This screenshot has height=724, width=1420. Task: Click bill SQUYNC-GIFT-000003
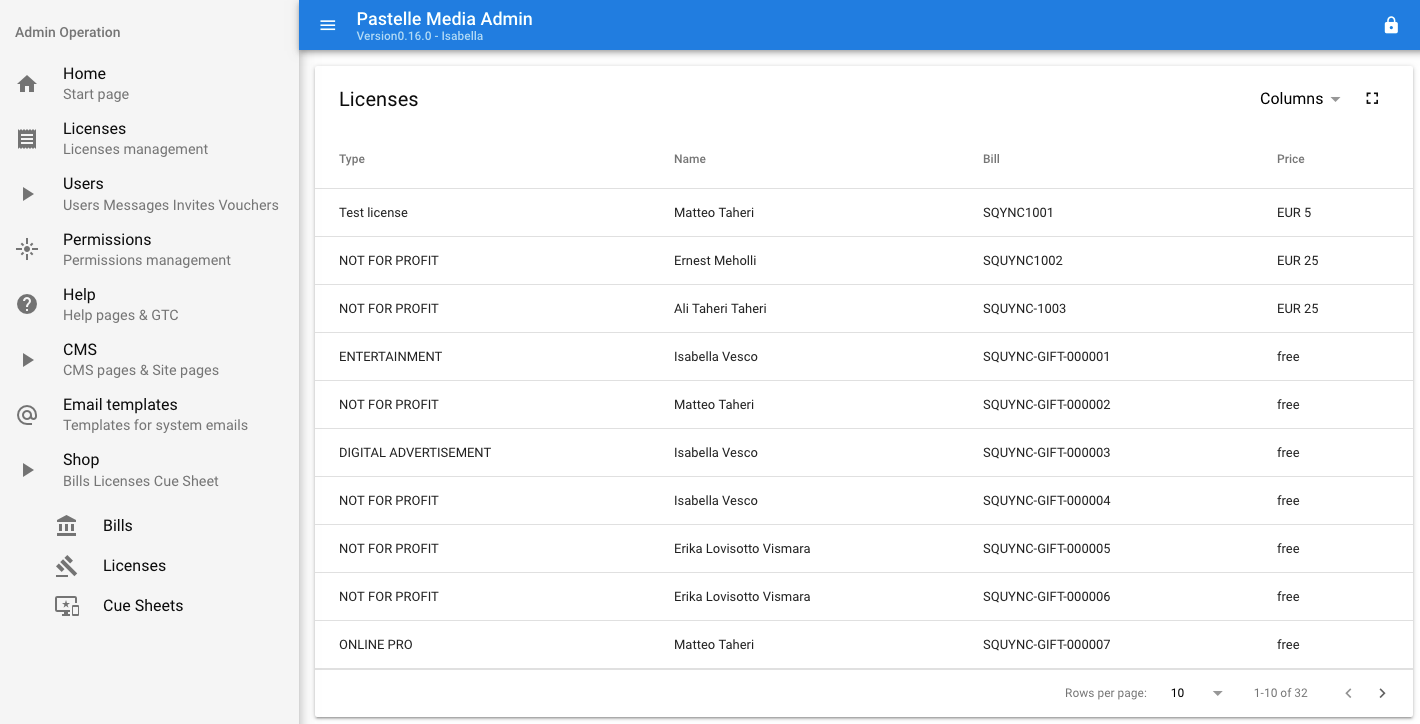coord(1046,453)
